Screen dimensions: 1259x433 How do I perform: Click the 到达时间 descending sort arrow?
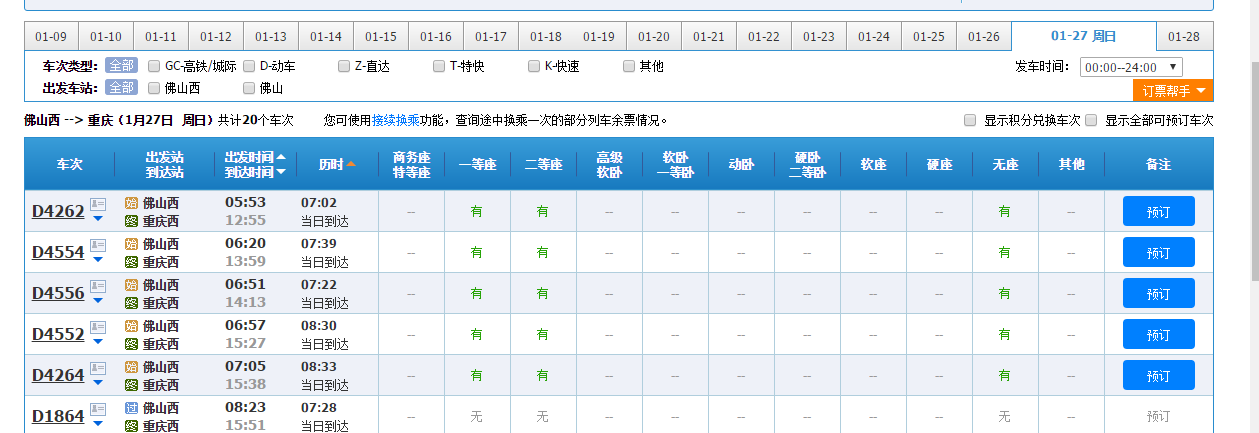[281, 172]
